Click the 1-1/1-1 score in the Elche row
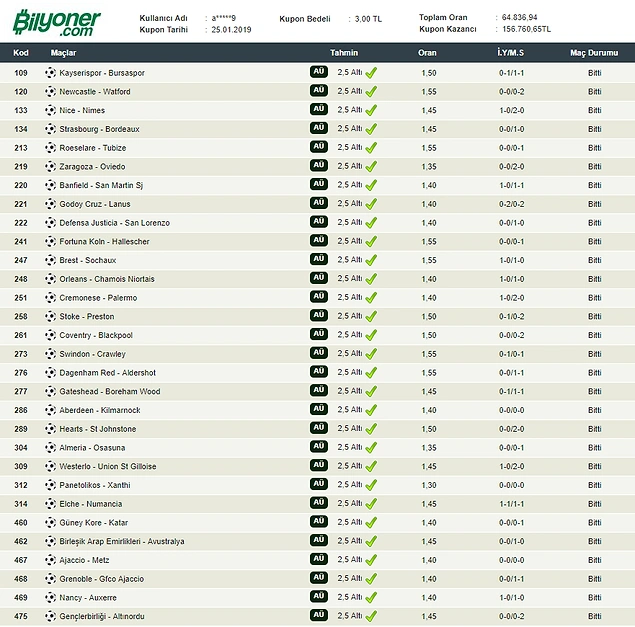The height and width of the screenshot is (627, 635). click(x=511, y=504)
